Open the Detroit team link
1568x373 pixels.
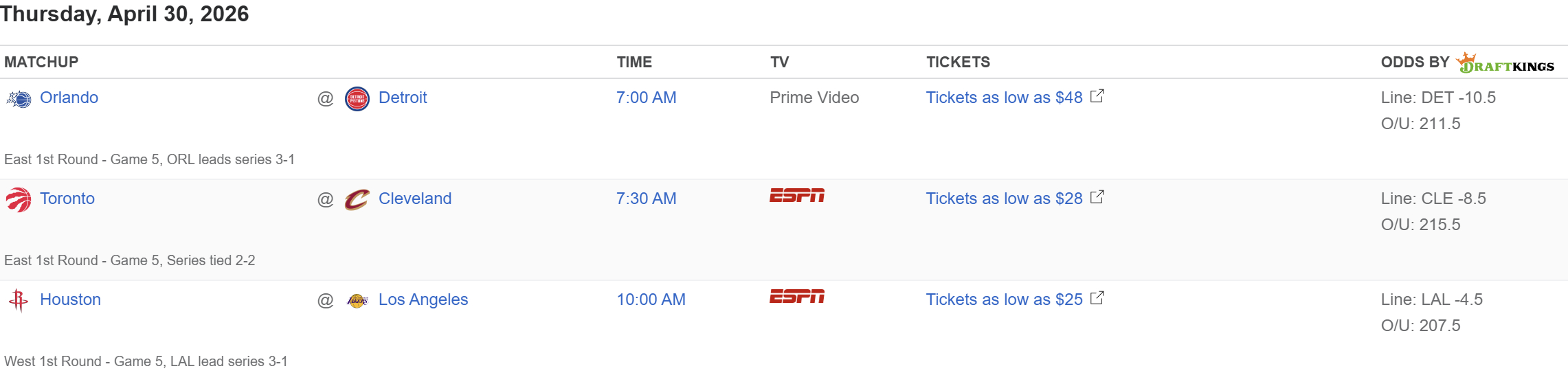pos(403,98)
